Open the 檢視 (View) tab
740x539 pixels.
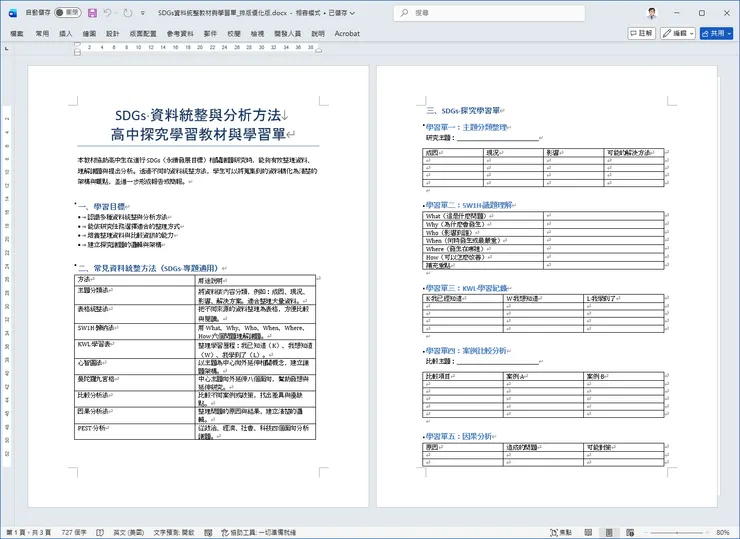coord(257,34)
